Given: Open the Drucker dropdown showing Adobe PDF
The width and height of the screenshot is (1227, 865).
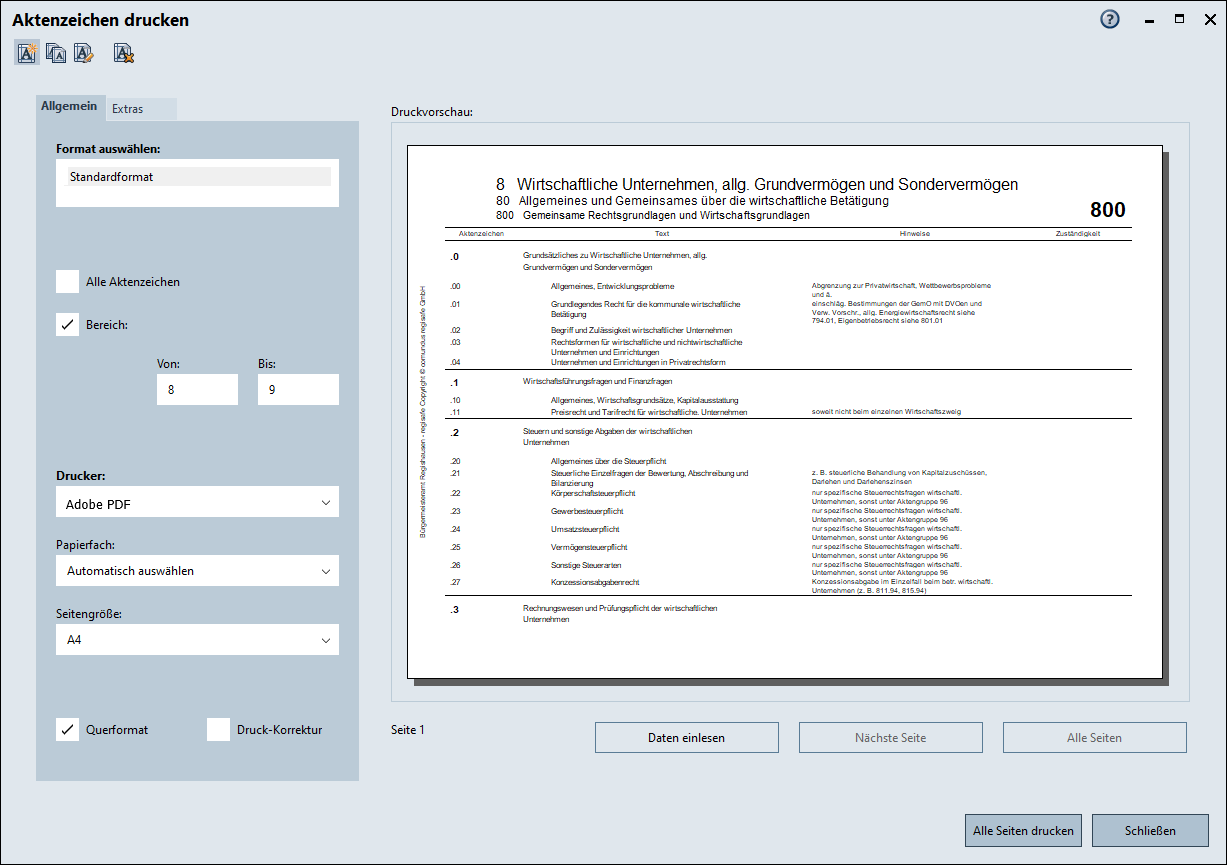Looking at the screenshot, I should click(197, 503).
